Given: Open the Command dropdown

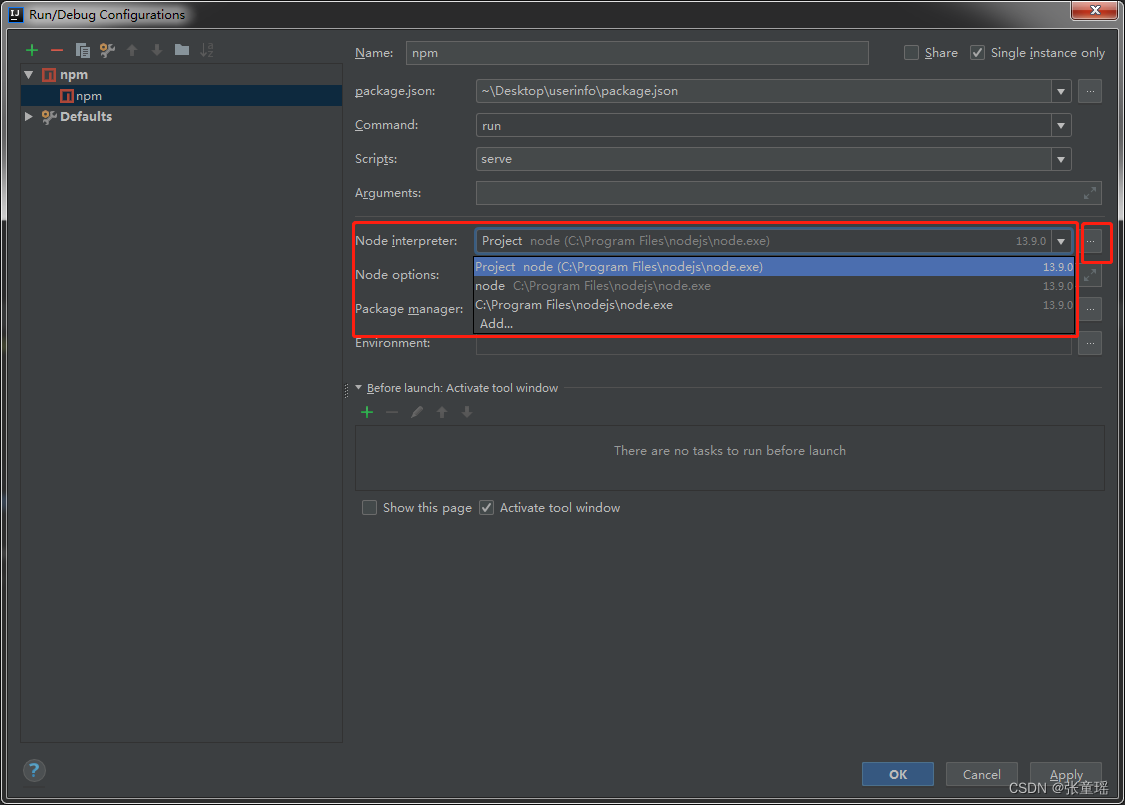Looking at the screenshot, I should pyautogui.click(x=1060, y=125).
